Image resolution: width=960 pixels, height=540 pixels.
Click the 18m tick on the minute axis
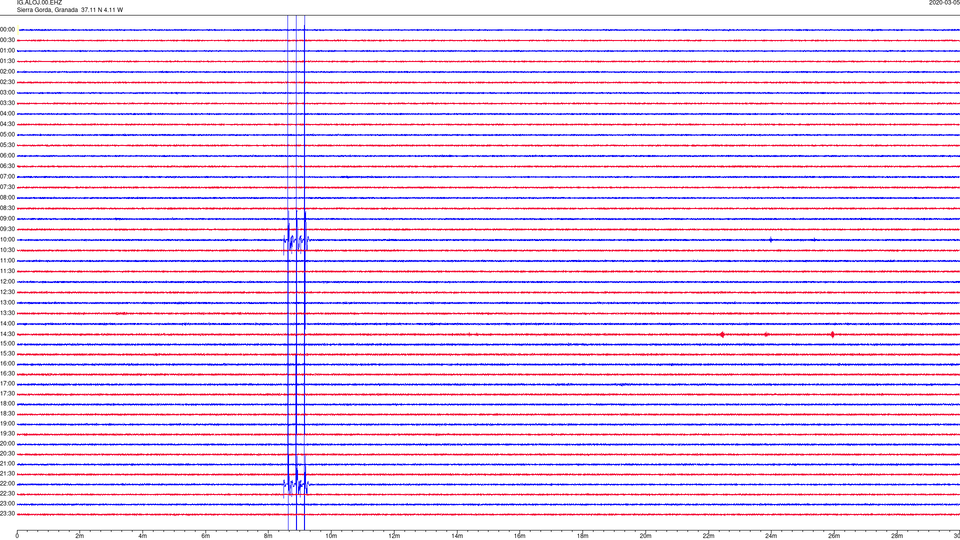[x=582, y=536]
